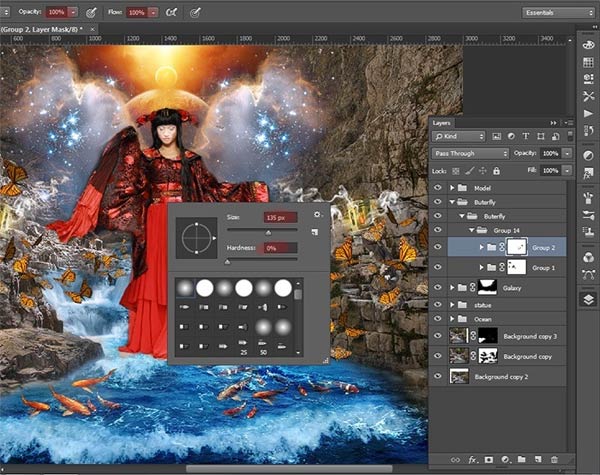Expand the Ocean group triangle

[452, 318]
